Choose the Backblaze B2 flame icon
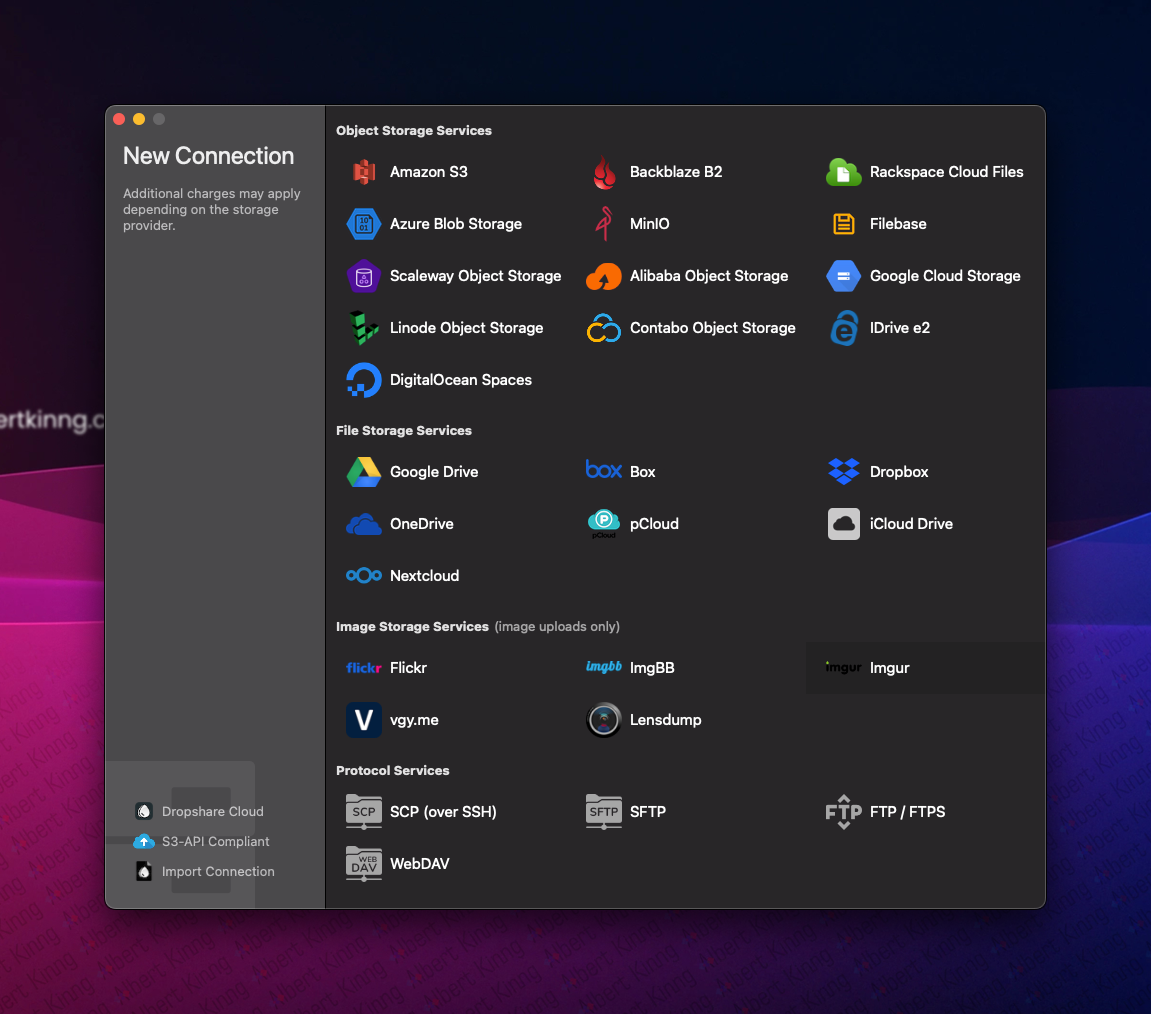The width and height of the screenshot is (1151, 1014). (604, 172)
